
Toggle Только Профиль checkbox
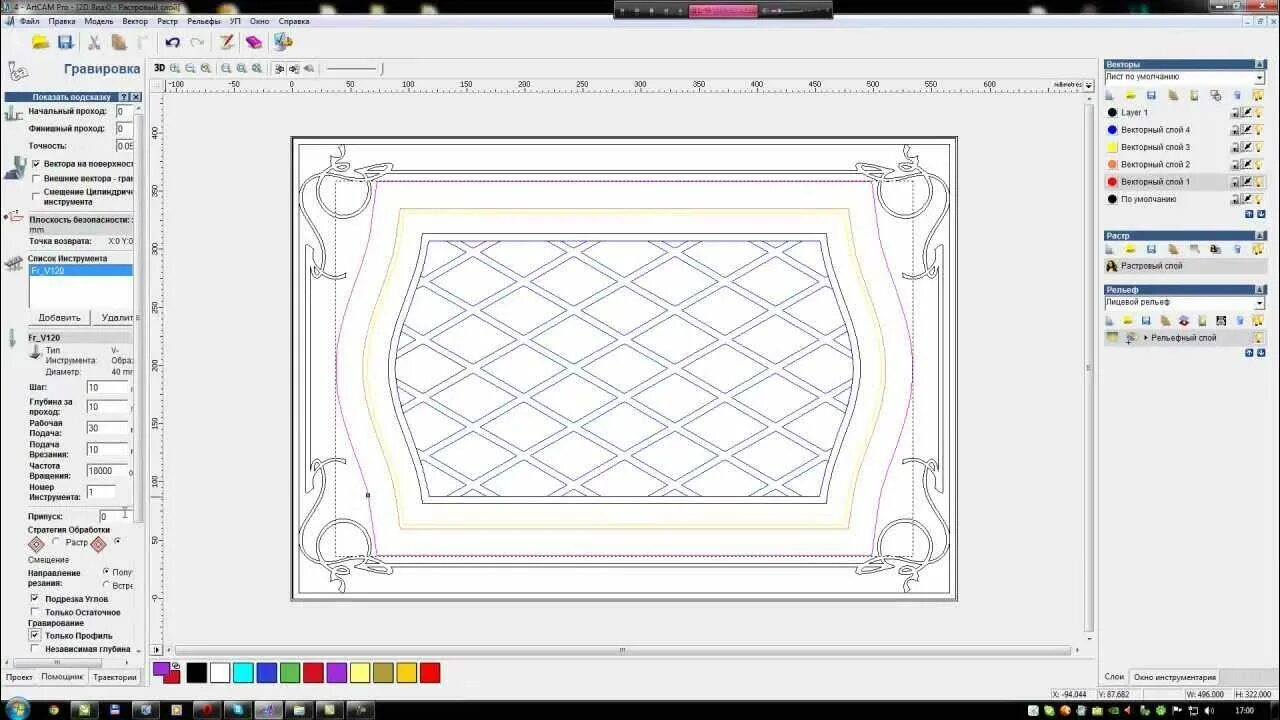coord(35,635)
